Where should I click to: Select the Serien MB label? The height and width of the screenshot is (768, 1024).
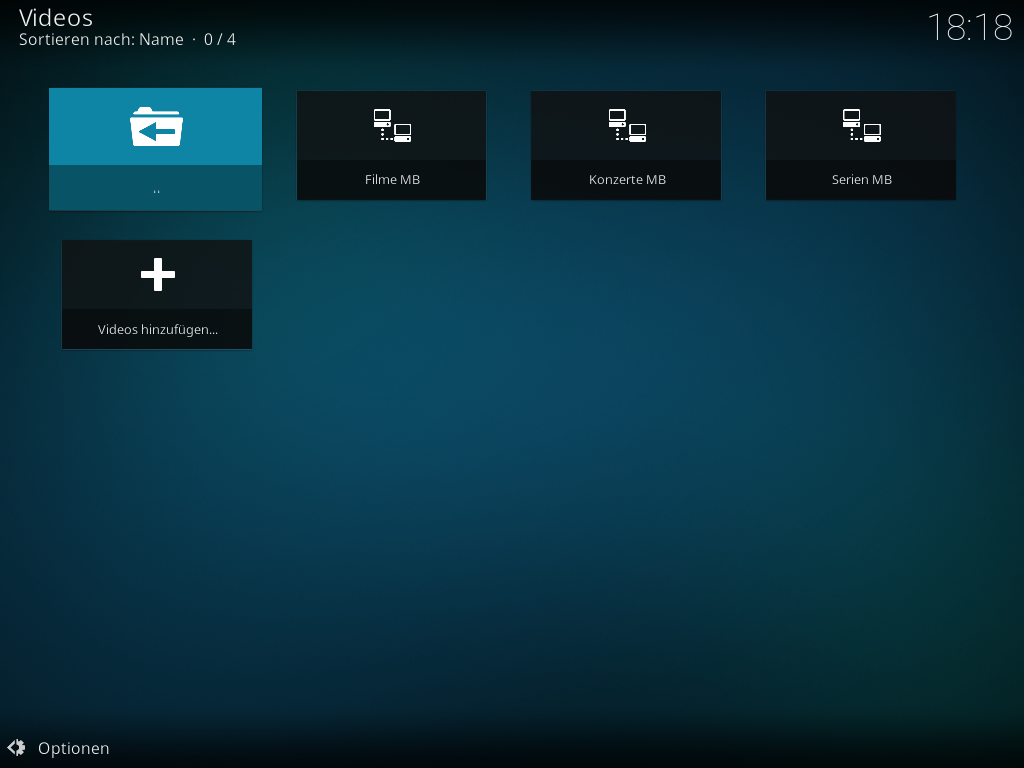861,180
